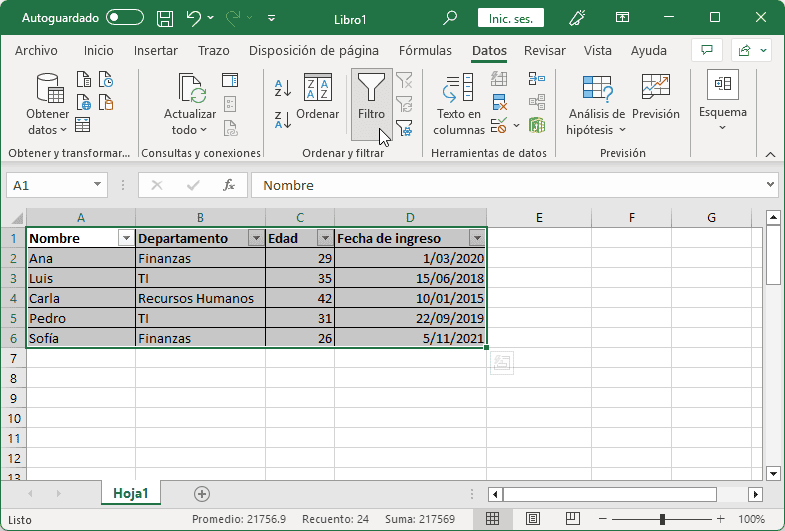Sort descending with the Z-A icon
Image resolution: width=785 pixels, height=531 pixels.
pos(283,120)
